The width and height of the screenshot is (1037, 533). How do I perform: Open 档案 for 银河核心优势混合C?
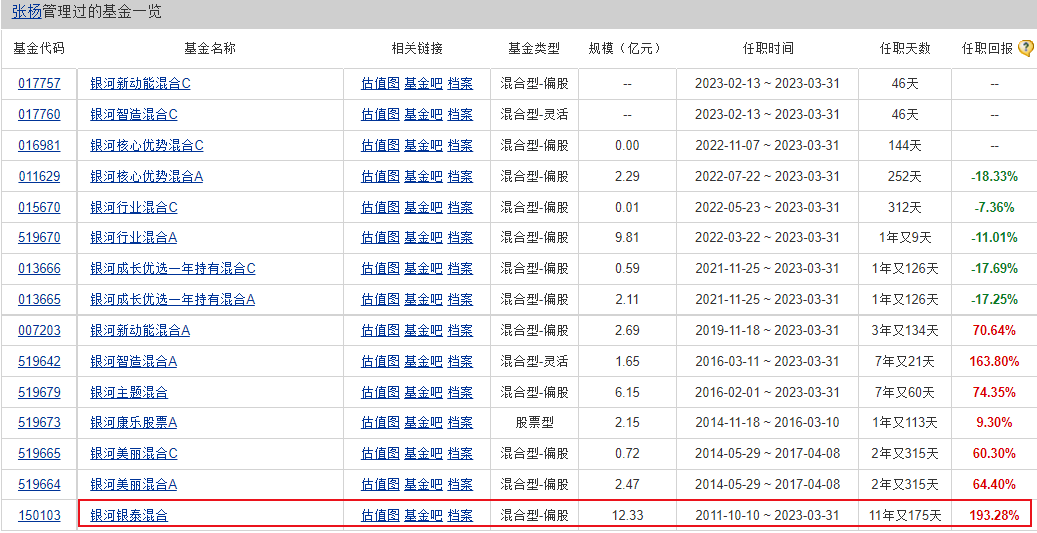pyautogui.click(x=460, y=145)
